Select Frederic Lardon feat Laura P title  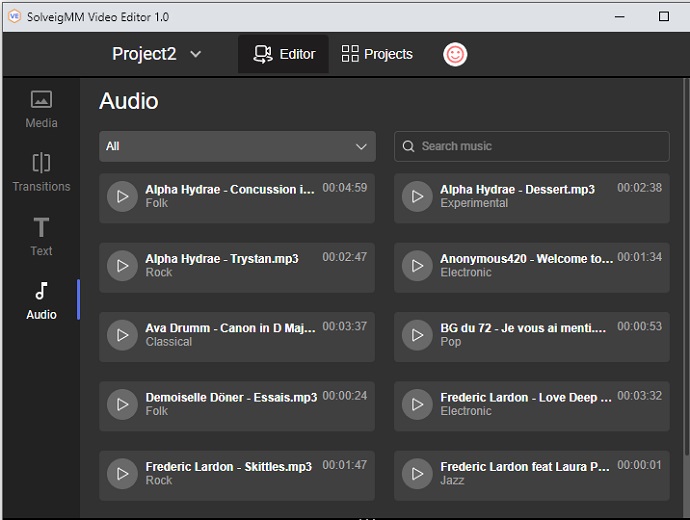click(525, 467)
